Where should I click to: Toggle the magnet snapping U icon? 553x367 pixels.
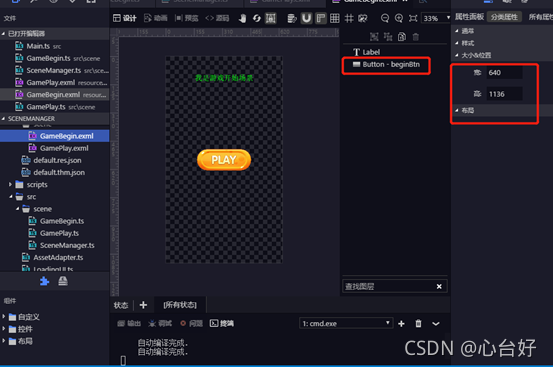pyautogui.click(x=306, y=18)
